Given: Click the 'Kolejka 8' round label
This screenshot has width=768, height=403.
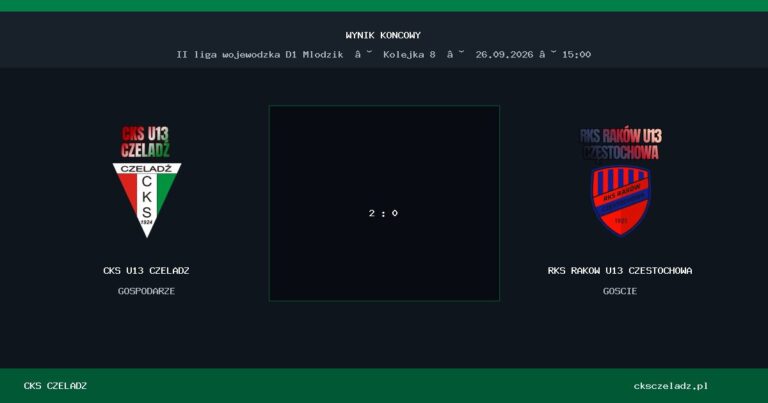Looking at the screenshot, I should (x=409, y=54).
